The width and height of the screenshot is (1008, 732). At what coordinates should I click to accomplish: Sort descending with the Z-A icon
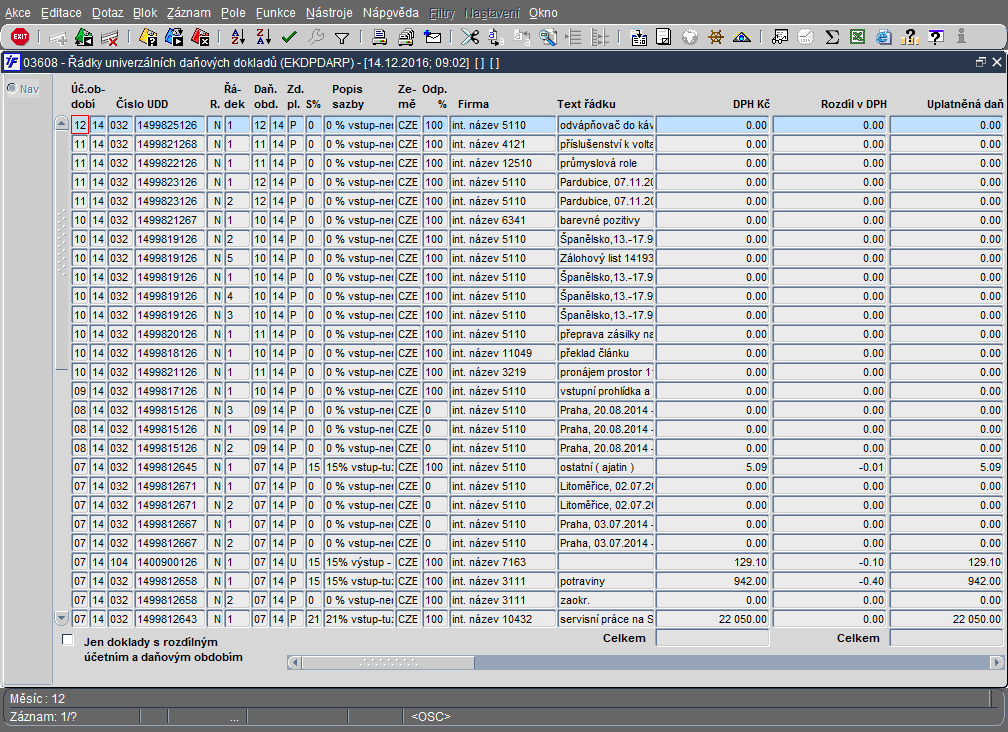pyautogui.click(x=264, y=37)
